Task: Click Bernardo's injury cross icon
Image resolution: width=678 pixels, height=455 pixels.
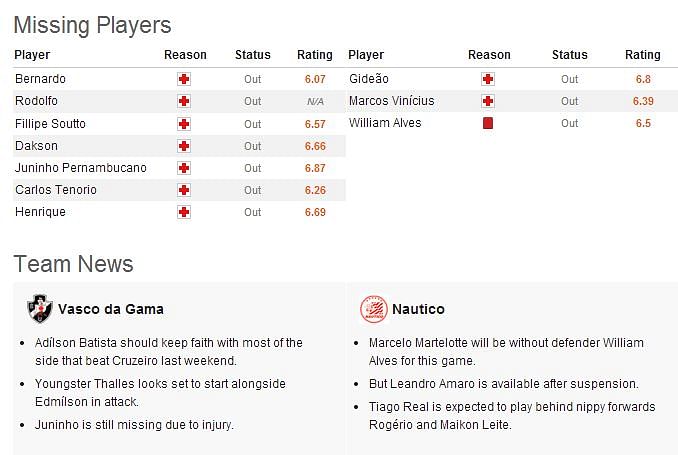Action: [x=184, y=79]
